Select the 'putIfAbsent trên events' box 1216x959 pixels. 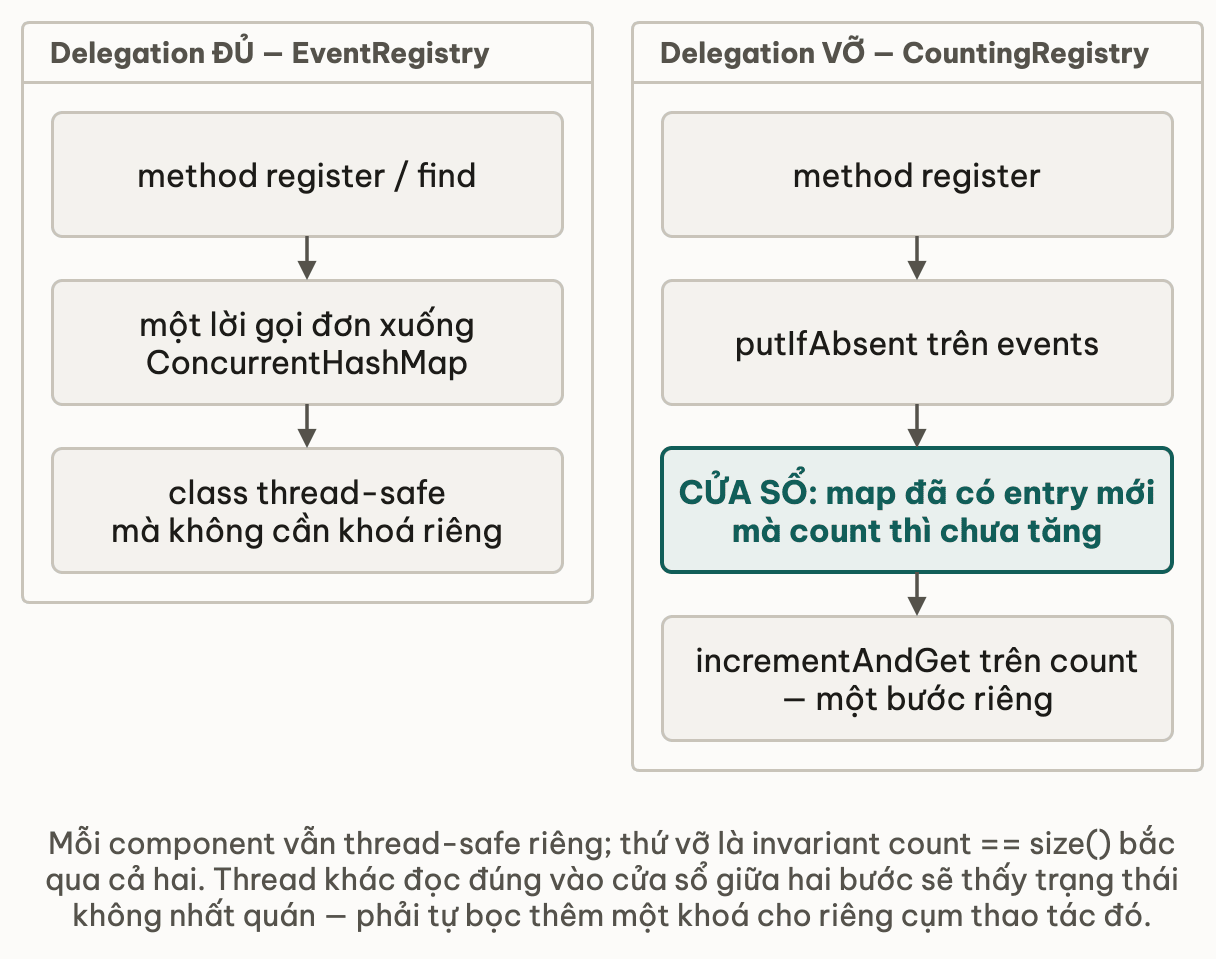pyautogui.click(x=917, y=342)
